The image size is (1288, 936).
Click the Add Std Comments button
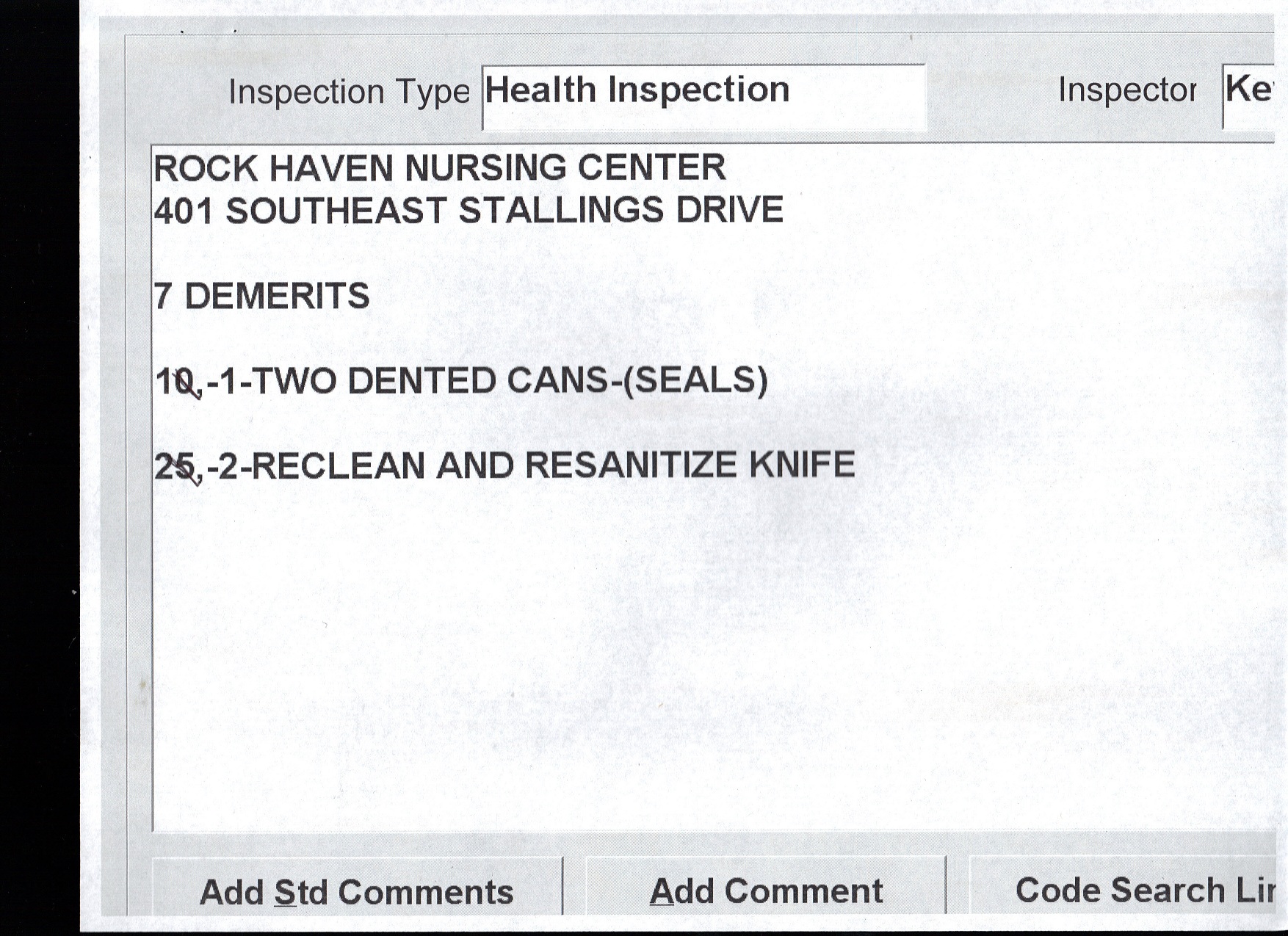pyautogui.click(x=357, y=891)
